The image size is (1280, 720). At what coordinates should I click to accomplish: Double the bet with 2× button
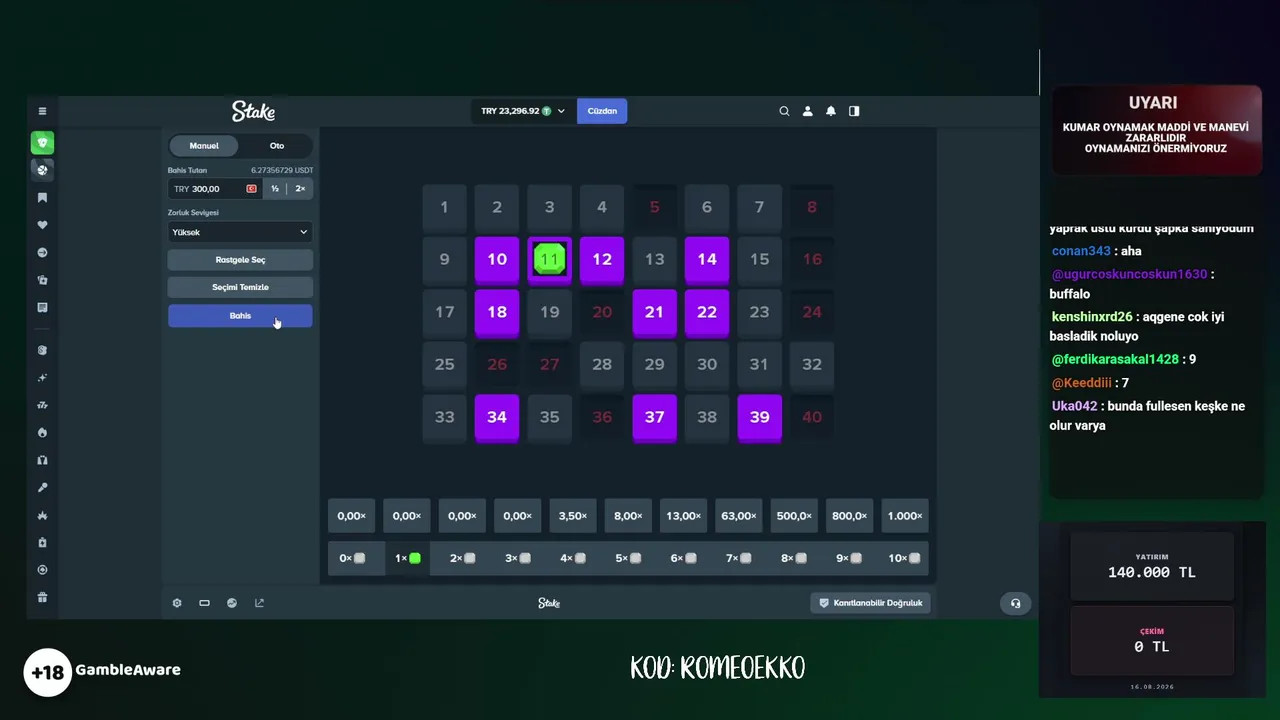tap(300, 189)
